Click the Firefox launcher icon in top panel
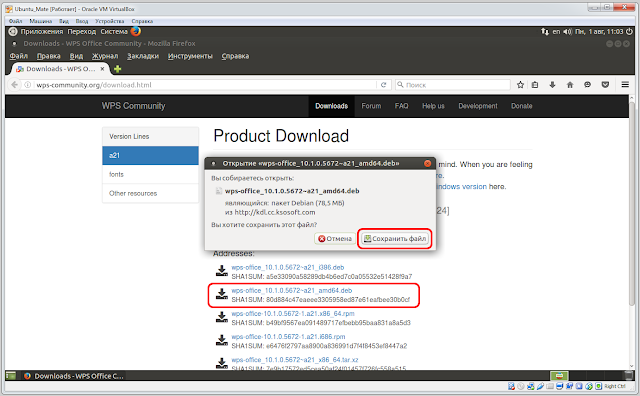 click(x=136, y=31)
